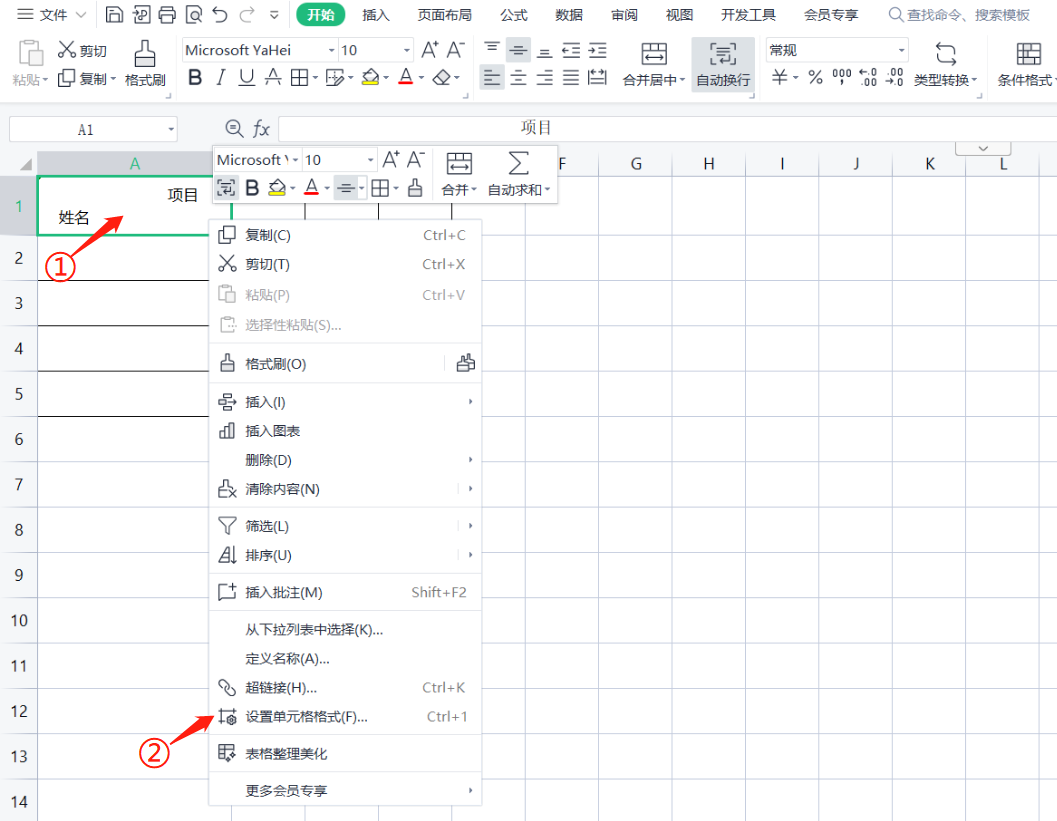Viewport: 1057px width, 821px height.
Task: Click the currency ¥ format icon
Action: pyautogui.click(x=779, y=78)
